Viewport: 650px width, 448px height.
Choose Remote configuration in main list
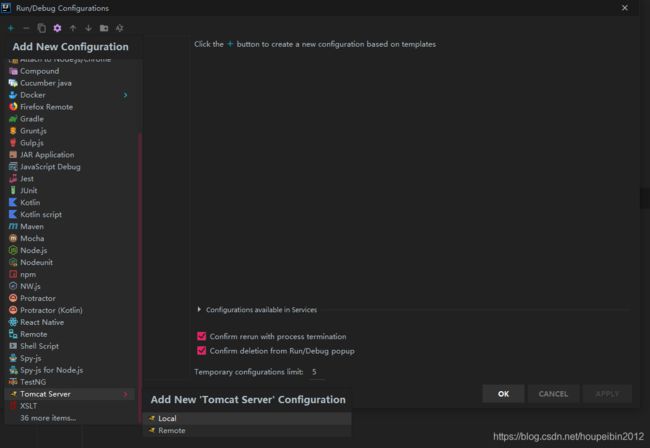click(34, 334)
